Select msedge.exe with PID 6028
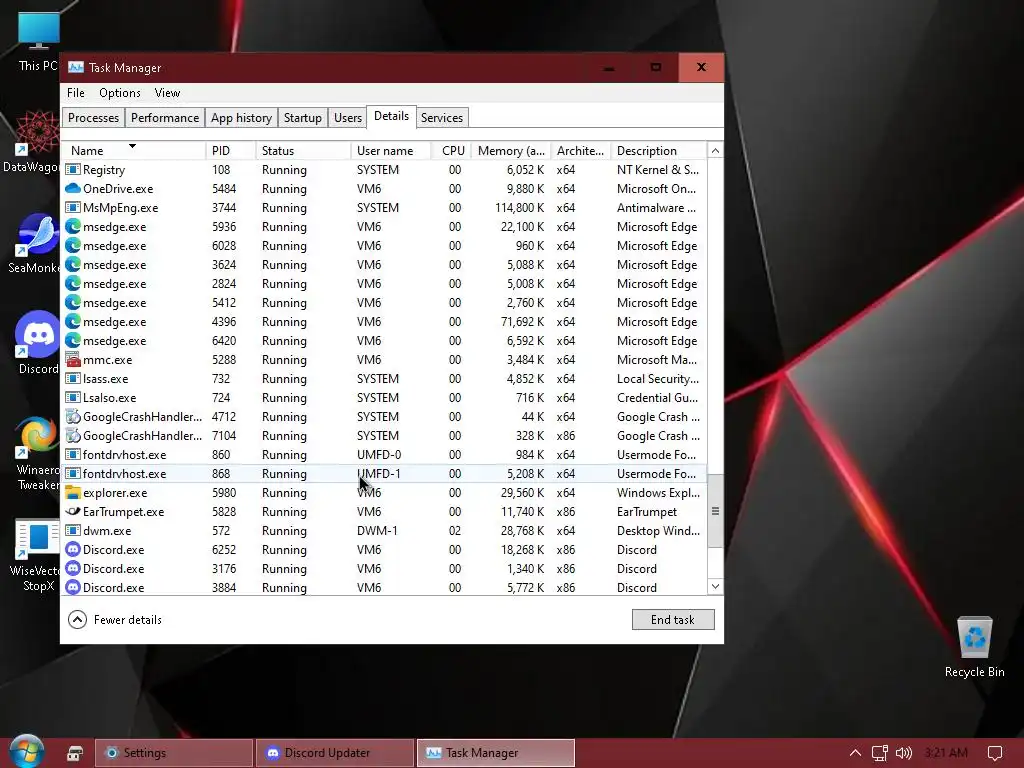 tap(385, 246)
